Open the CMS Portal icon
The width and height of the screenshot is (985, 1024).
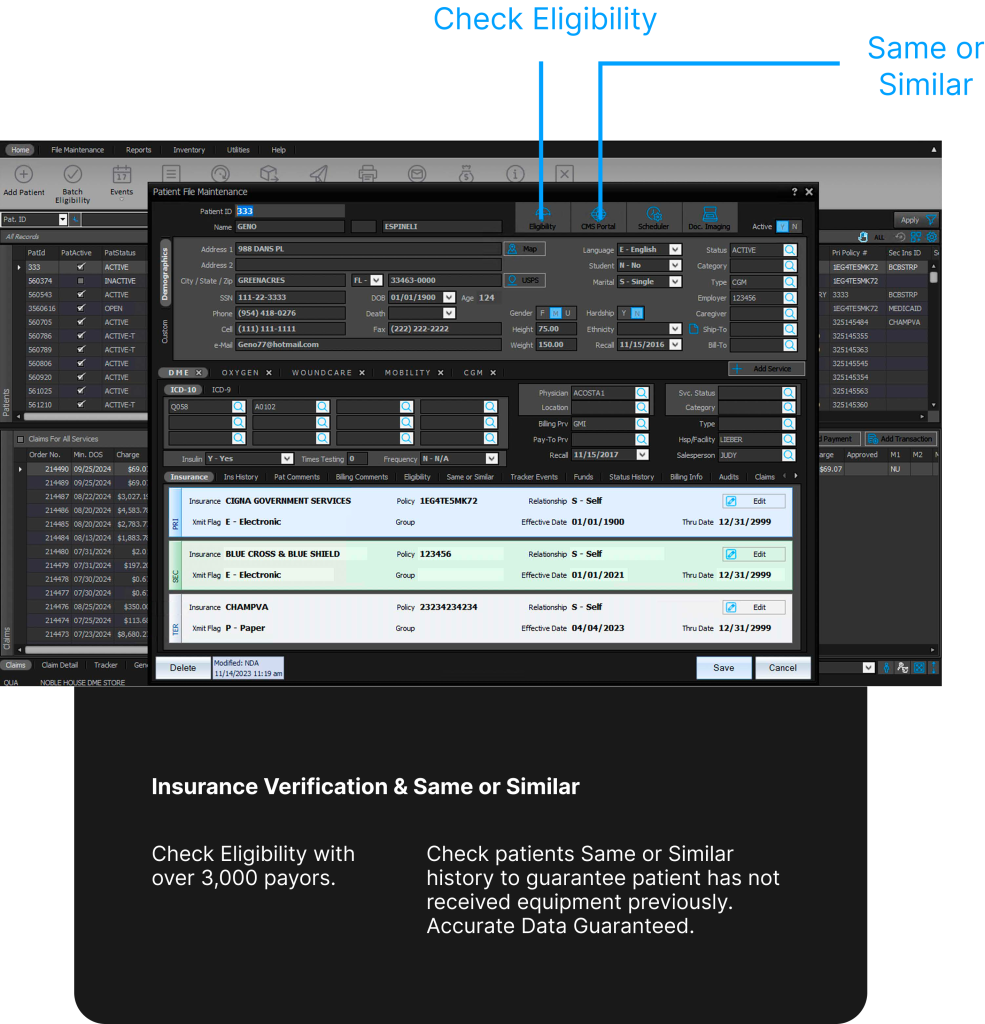tap(598, 216)
